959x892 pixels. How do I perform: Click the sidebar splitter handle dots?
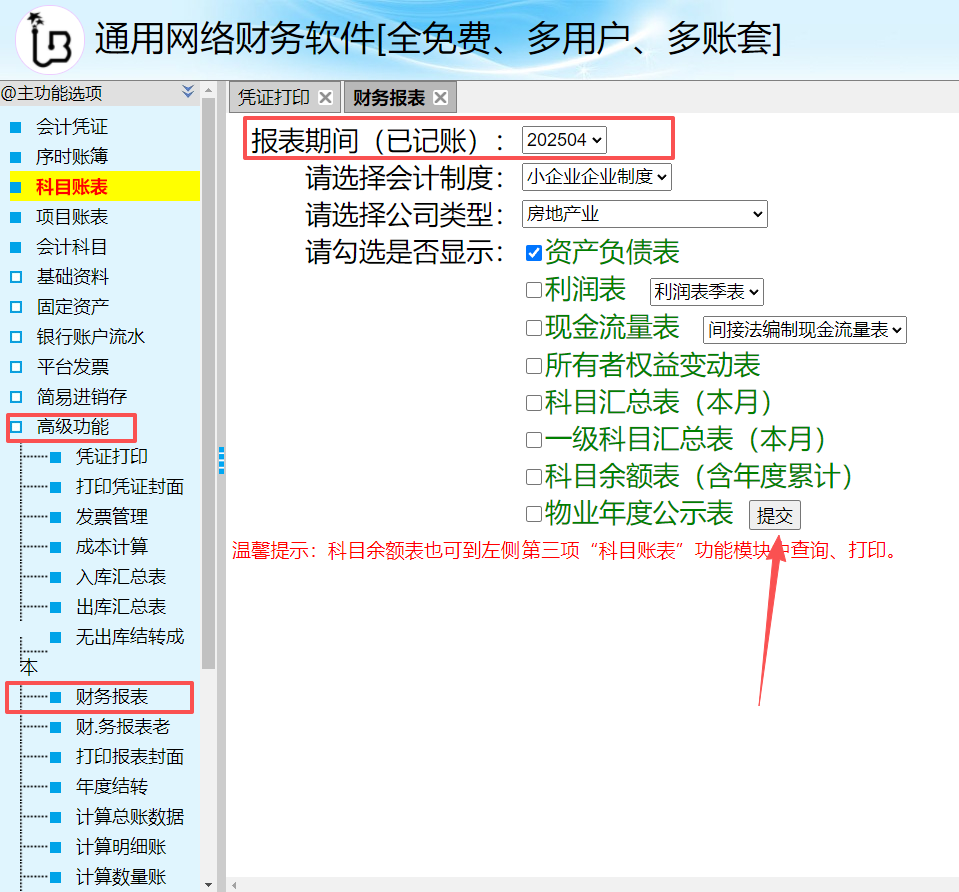[x=221, y=460]
